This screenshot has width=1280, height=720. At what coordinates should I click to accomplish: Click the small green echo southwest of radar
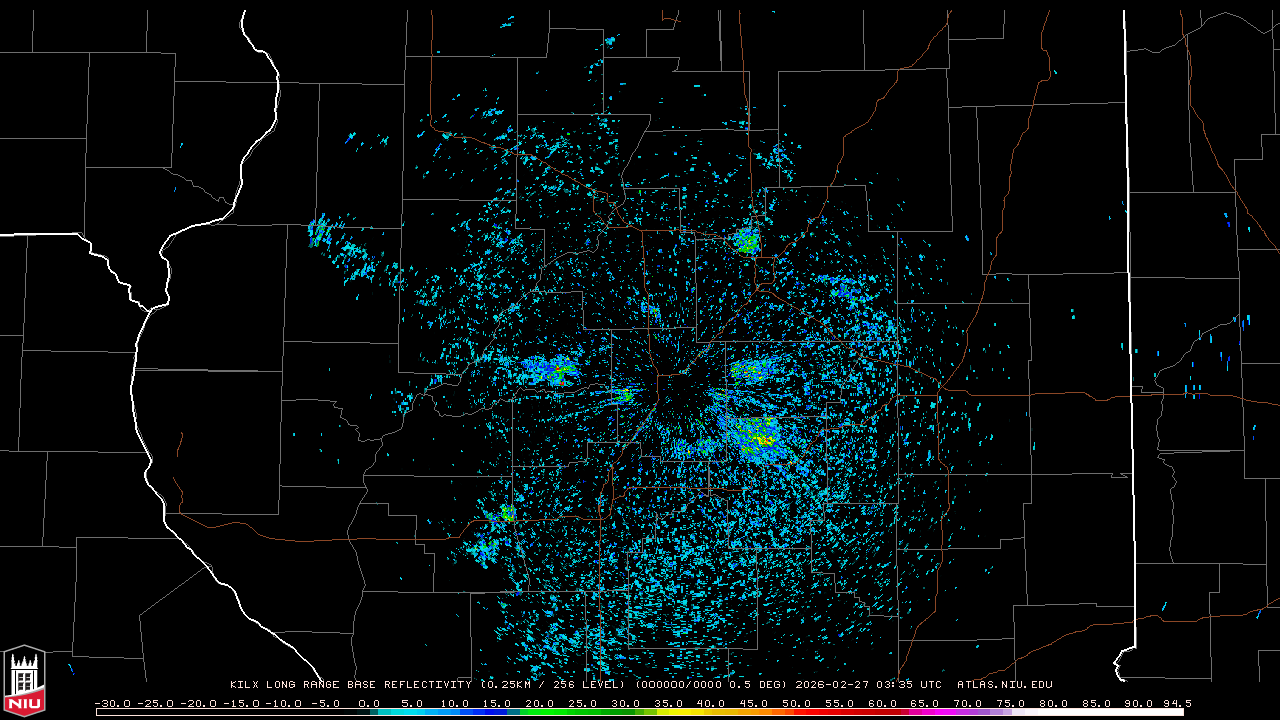click(507, 514)
